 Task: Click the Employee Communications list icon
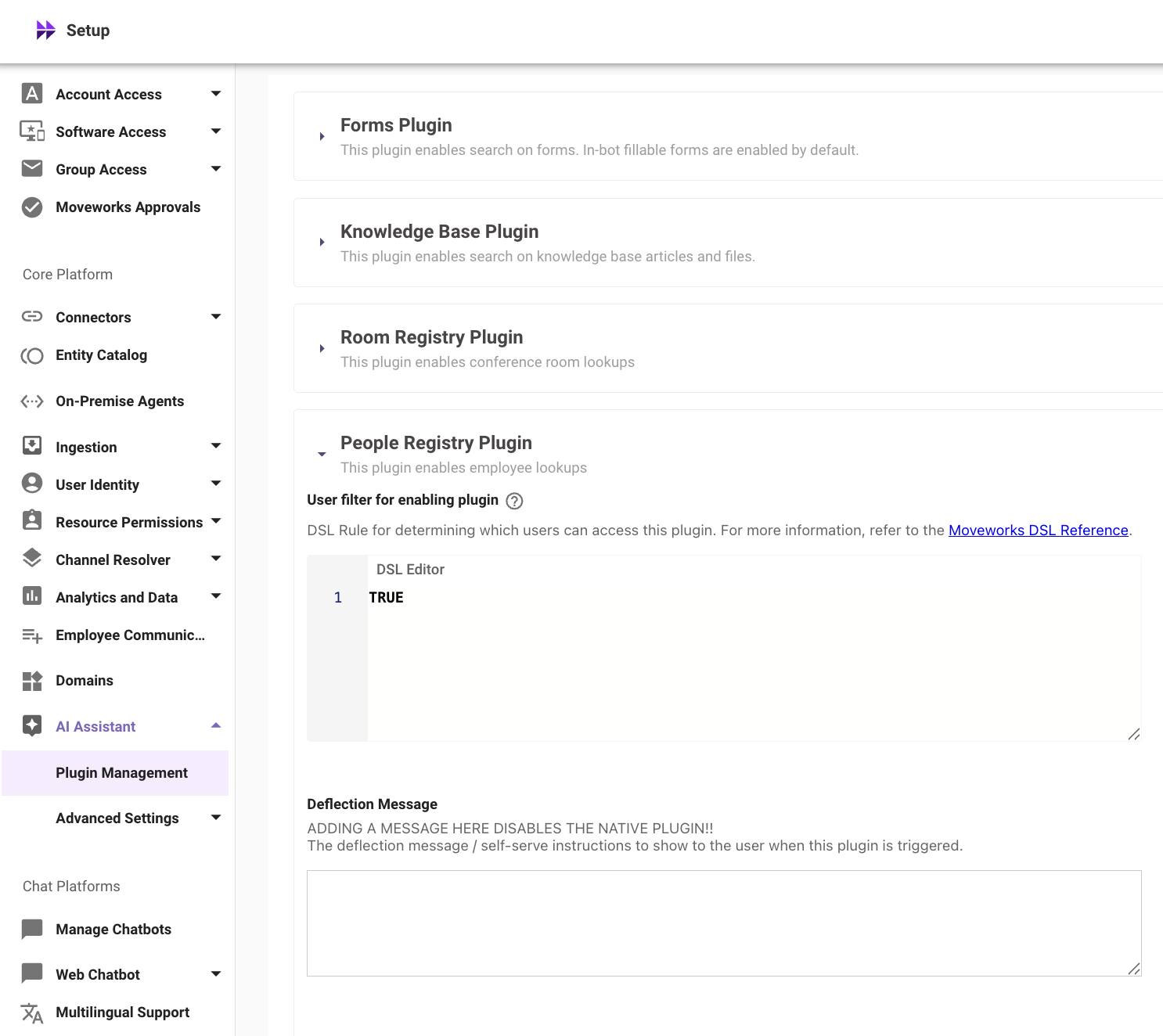(x=32, y=635)
